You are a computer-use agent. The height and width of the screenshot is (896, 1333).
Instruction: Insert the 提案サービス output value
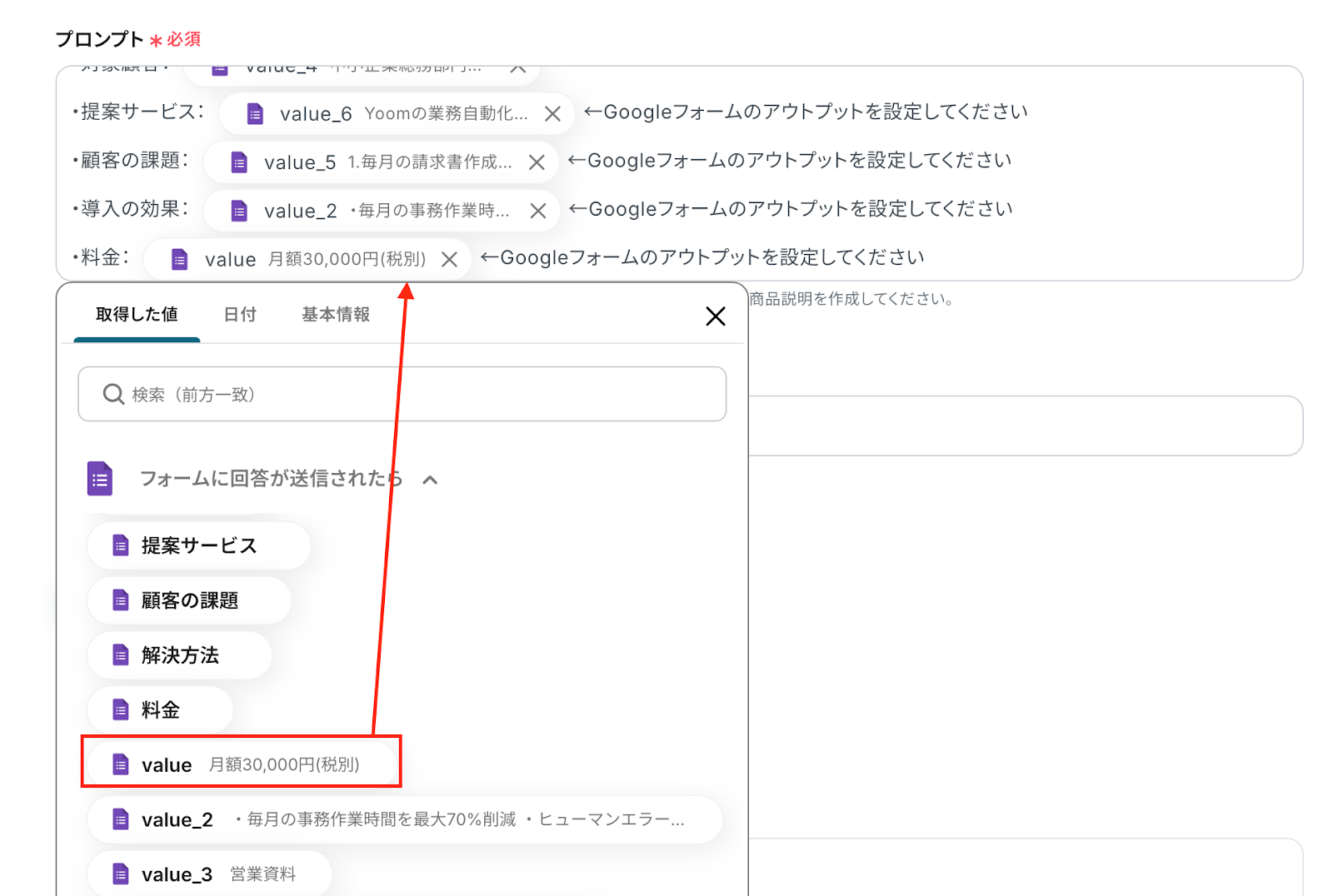[198, 546]
